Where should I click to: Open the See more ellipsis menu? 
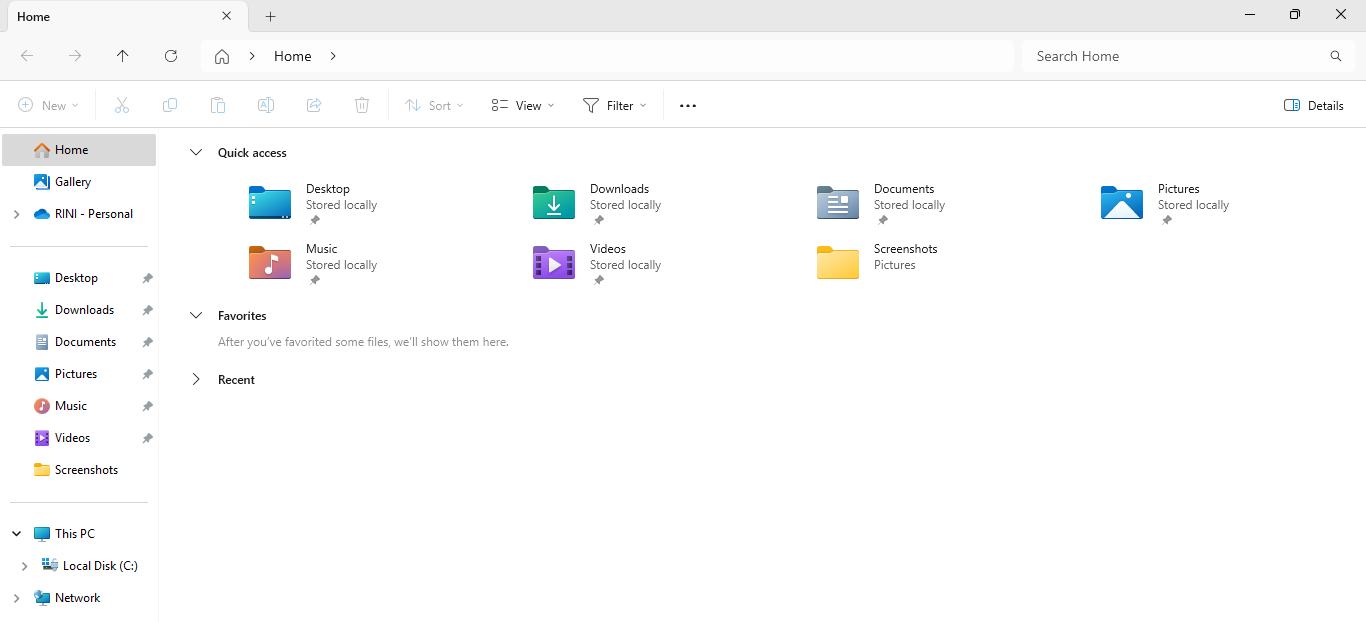point(688,106)
